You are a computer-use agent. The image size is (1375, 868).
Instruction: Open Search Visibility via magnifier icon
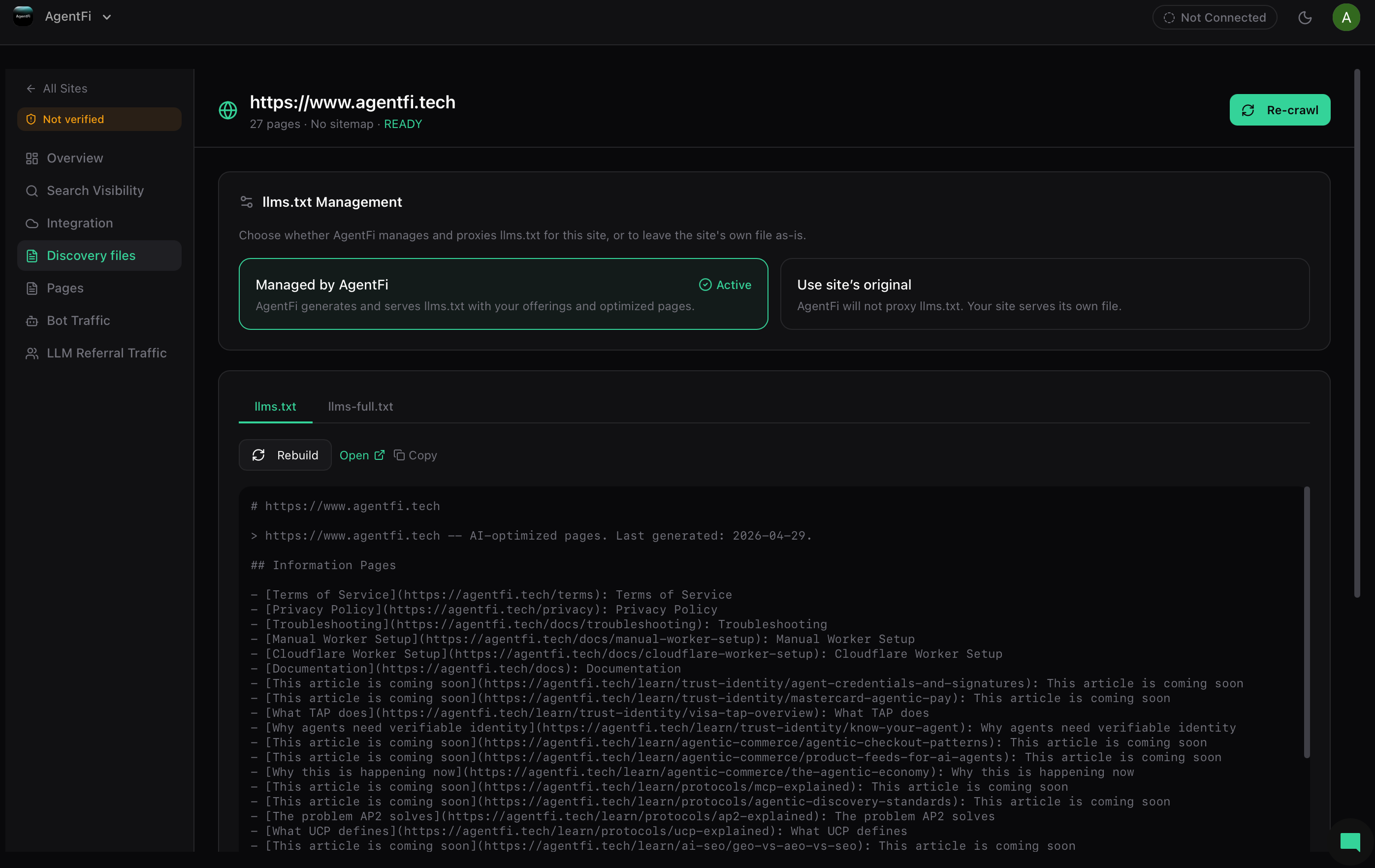coord(32,191)
